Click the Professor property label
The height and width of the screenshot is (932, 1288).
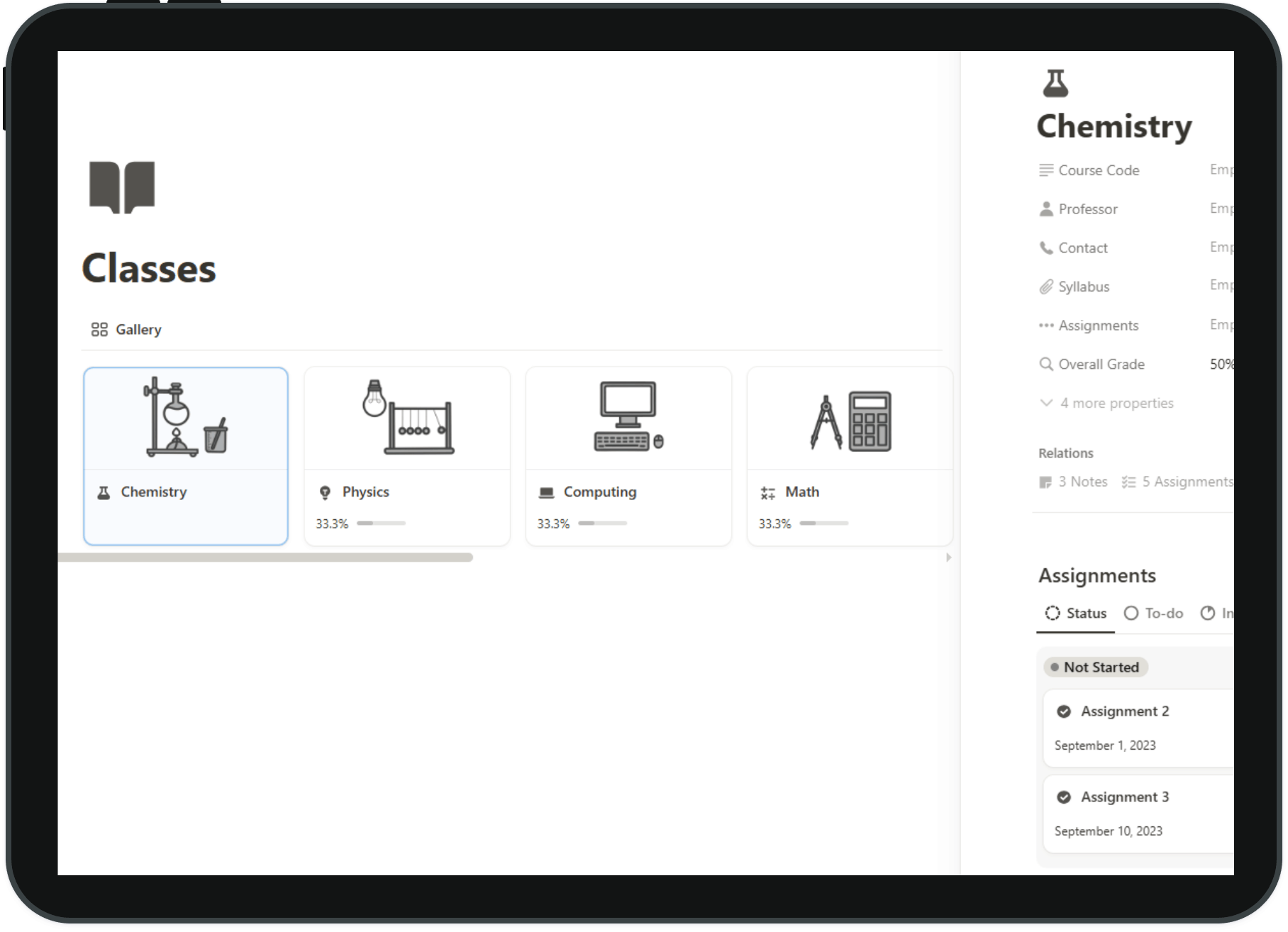[x=1088, y=209]
